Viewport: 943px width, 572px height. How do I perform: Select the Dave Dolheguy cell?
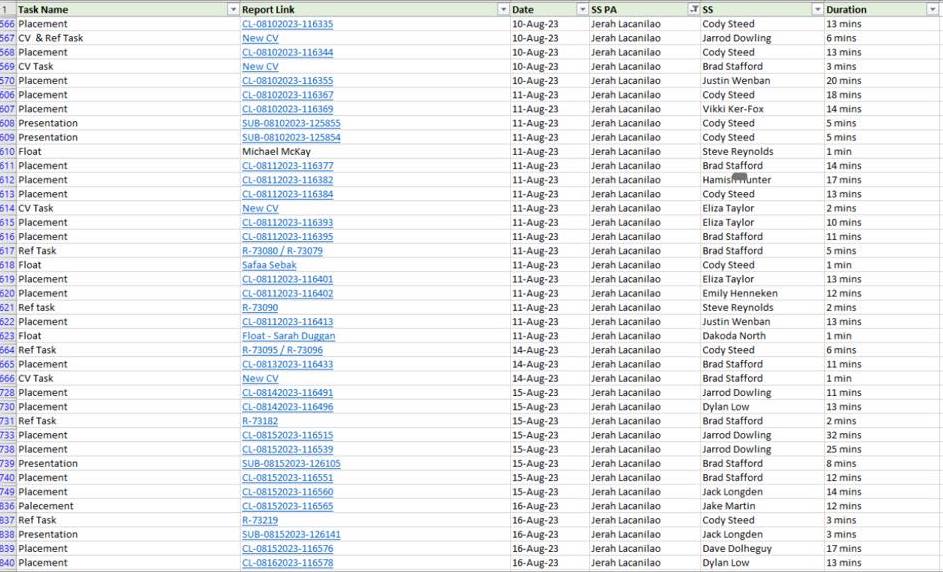[x=762, y=549]
